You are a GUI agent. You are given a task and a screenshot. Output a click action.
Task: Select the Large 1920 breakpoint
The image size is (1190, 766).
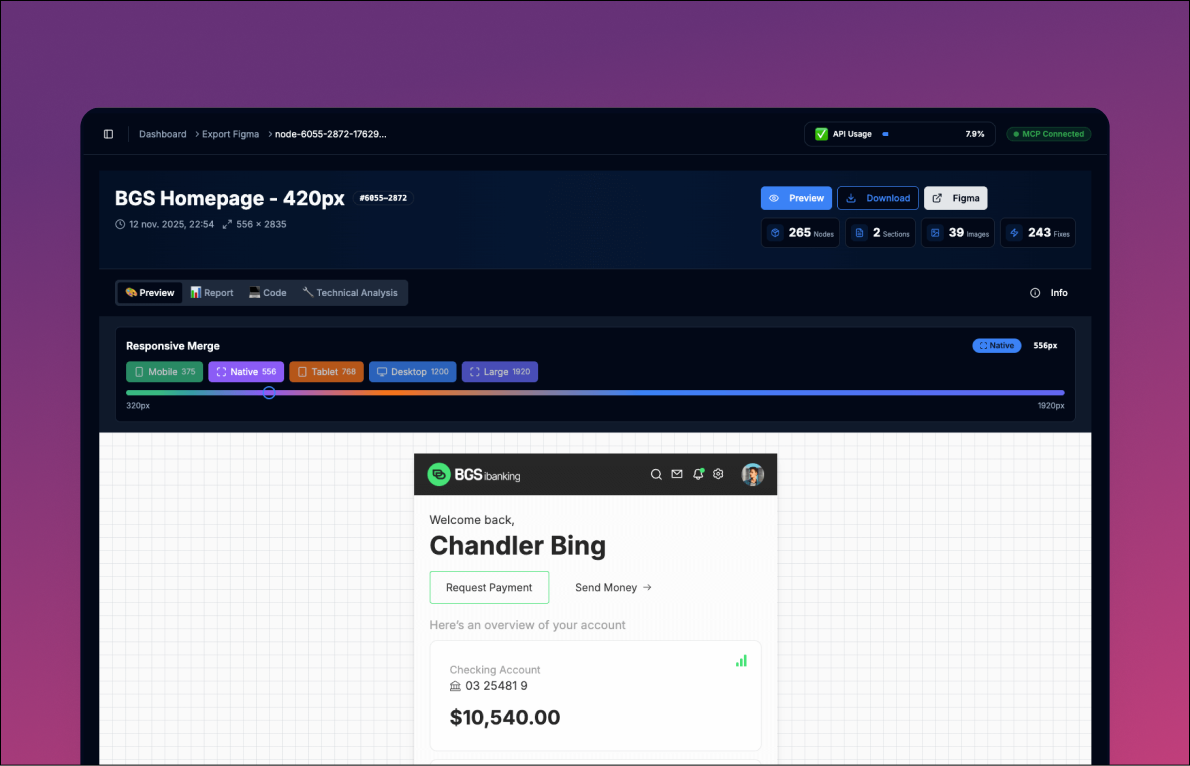499,372
